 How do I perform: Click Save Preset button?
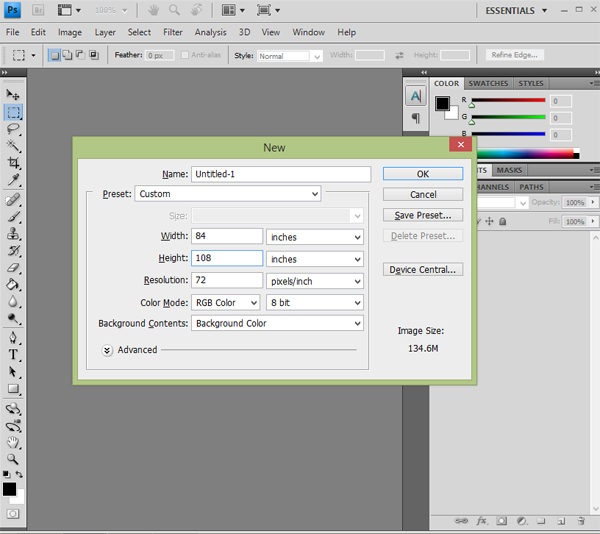pos(423,215)
